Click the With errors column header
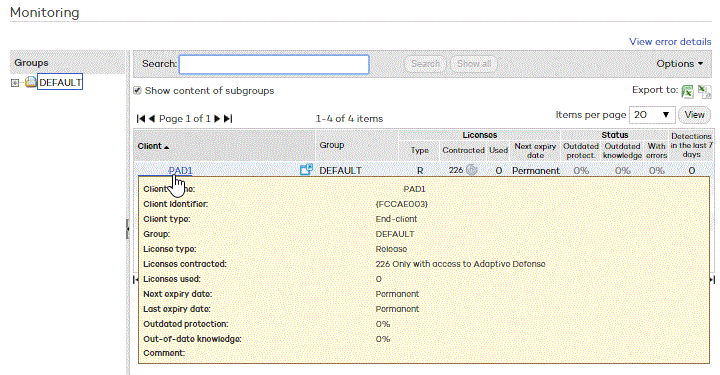The width and height of the screenshot is (720, 375). pyautogui.click(x=657, y=151)
